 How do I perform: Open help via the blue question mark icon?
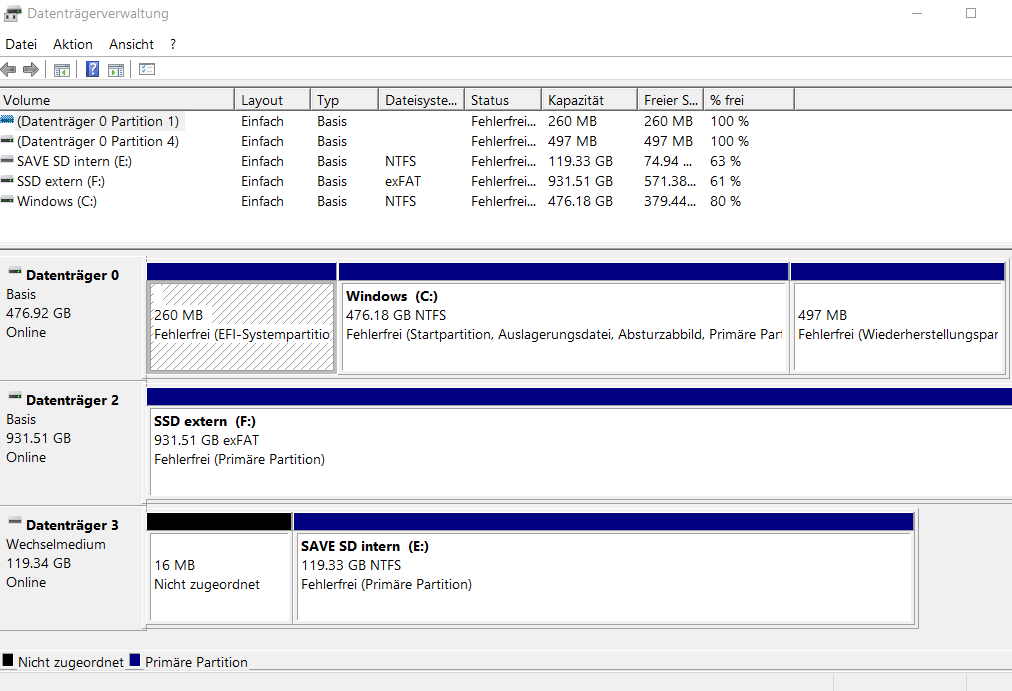[92, 69]
